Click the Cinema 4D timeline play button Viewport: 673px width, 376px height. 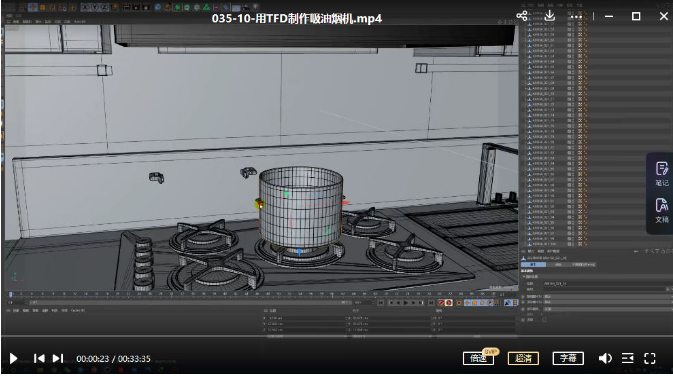coord(406,303)
